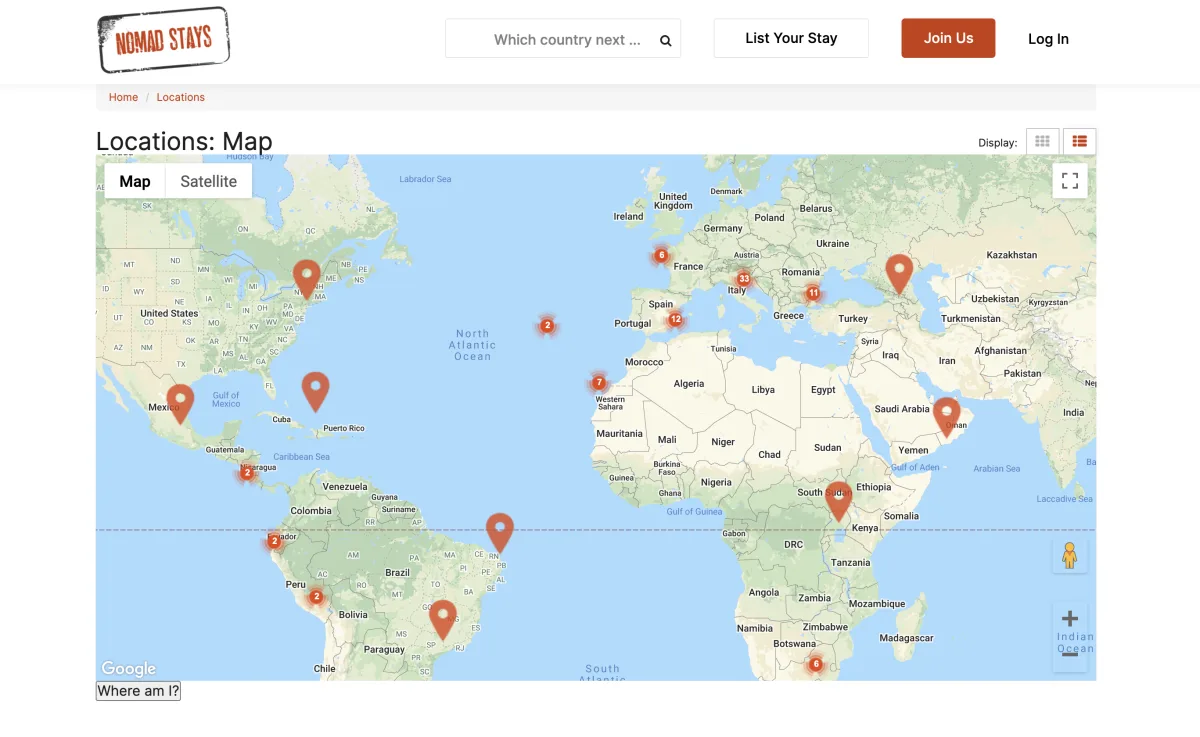This screenshot has height=737, width=1200.
Task: Click the Puerto Rico map label
Action: 343,428
